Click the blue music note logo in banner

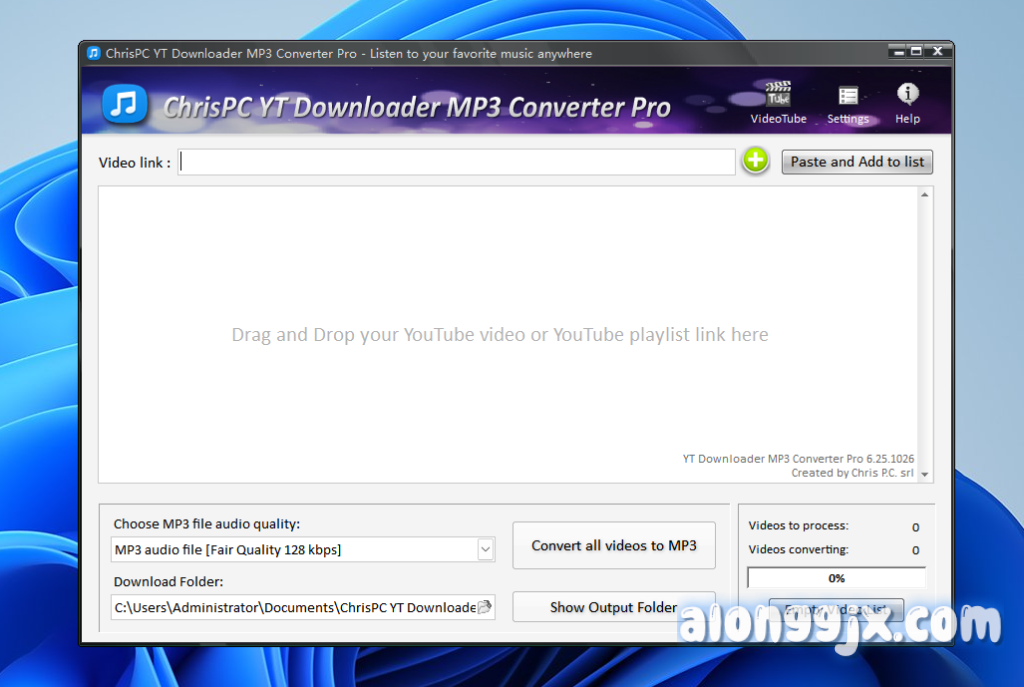126,105
